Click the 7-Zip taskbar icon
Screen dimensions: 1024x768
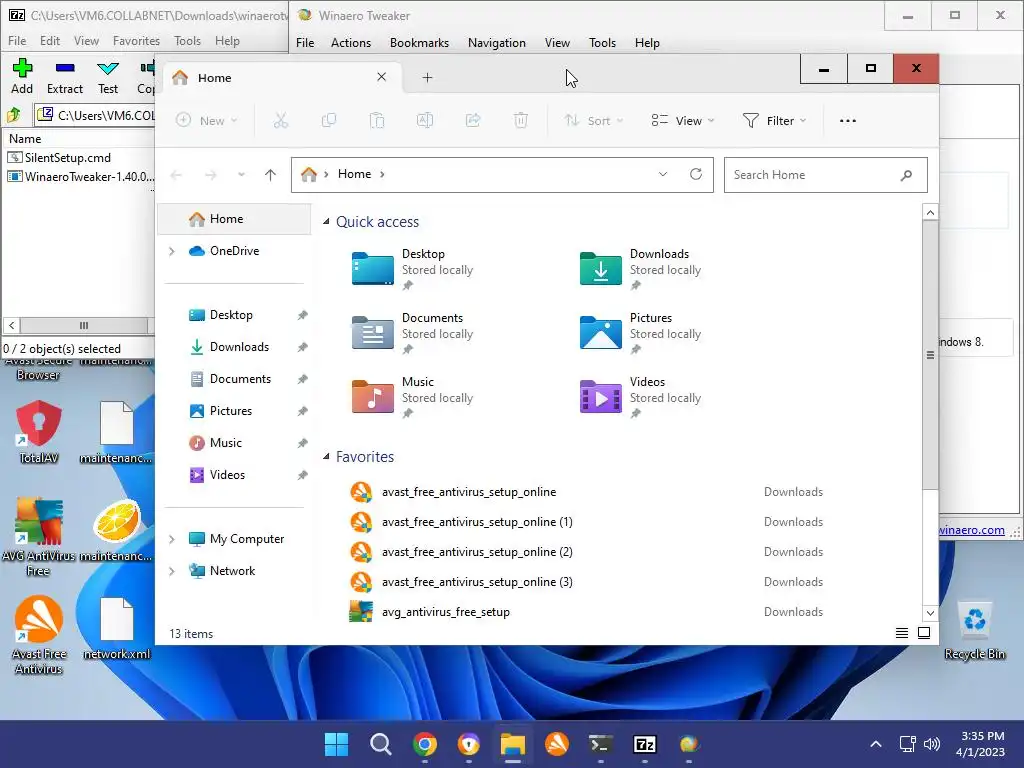[x=645, y=744]
